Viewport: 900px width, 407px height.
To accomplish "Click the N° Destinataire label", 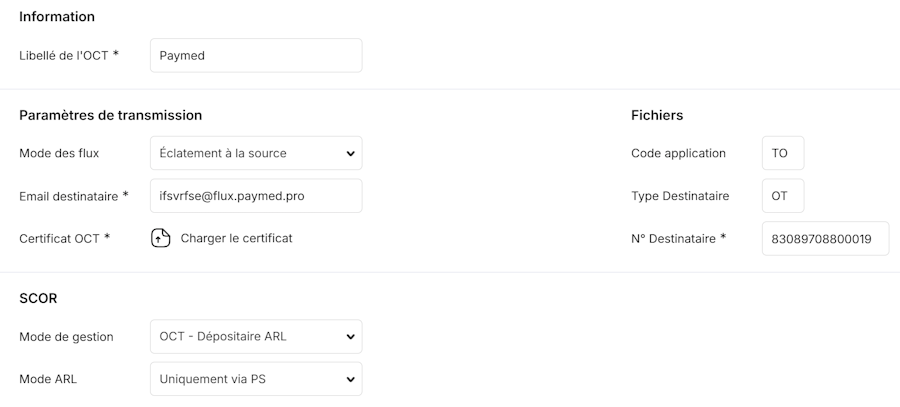I will (x=678, y=238).
